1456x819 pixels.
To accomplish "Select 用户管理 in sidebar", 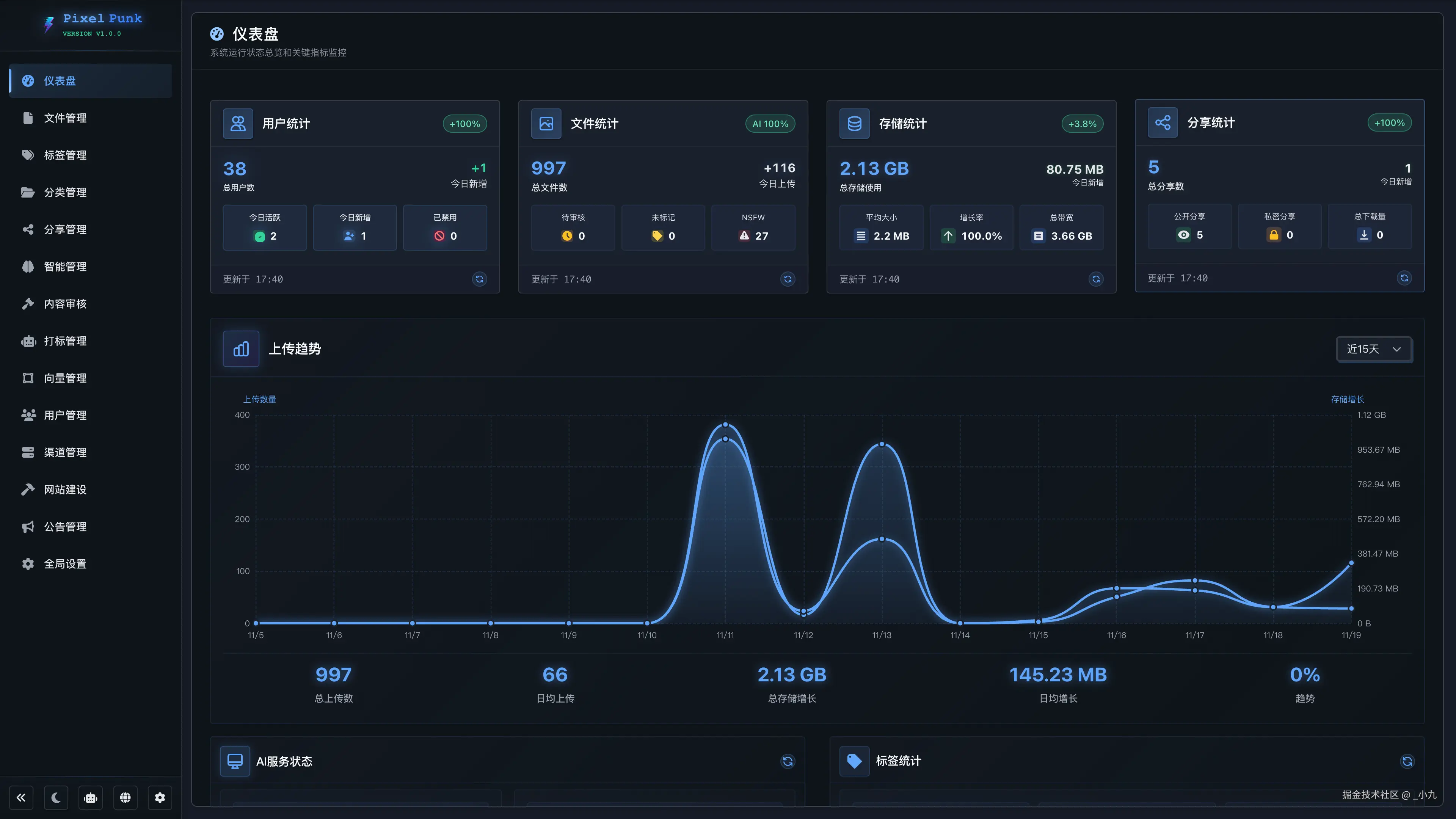I will [65, 416].
